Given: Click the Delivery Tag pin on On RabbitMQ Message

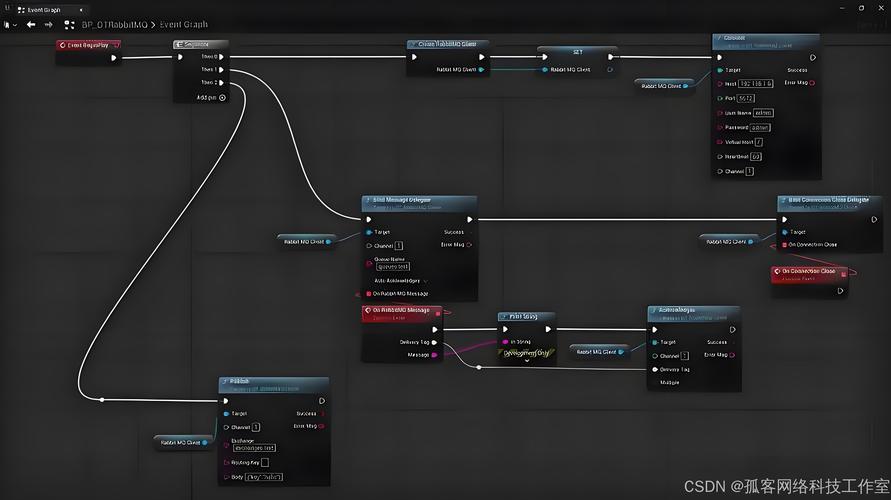Looking at the screenshot, I should pos(434,342).
